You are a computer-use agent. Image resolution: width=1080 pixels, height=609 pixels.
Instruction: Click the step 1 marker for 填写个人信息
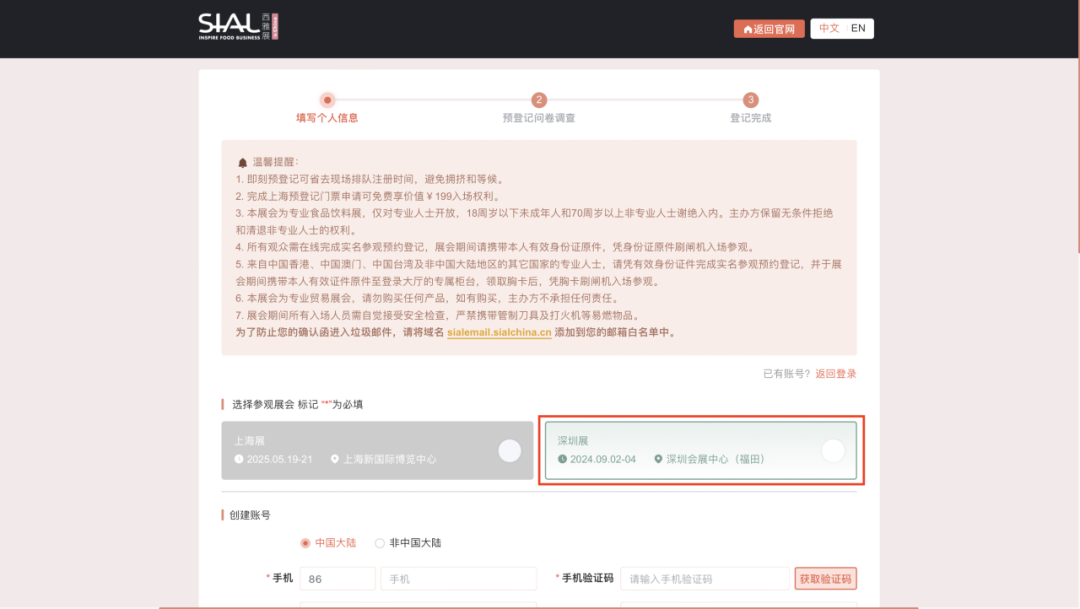[x=328, y=101]
